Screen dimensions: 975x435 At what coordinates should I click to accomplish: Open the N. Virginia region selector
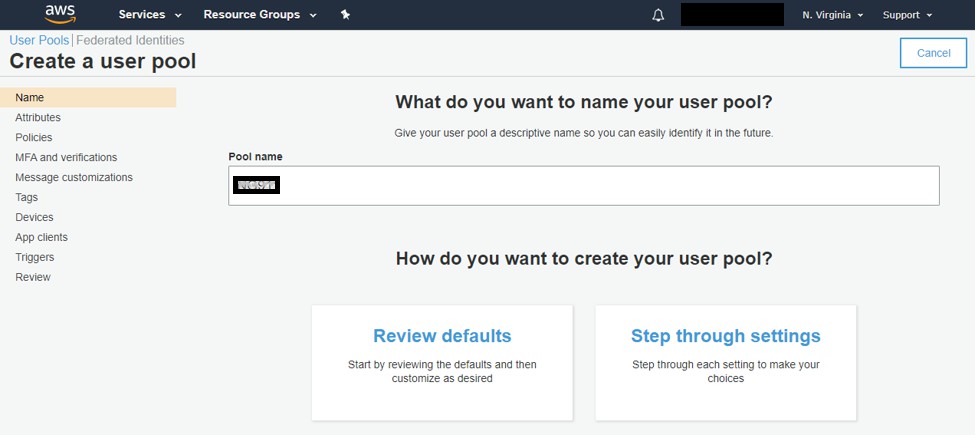[832, 15]
